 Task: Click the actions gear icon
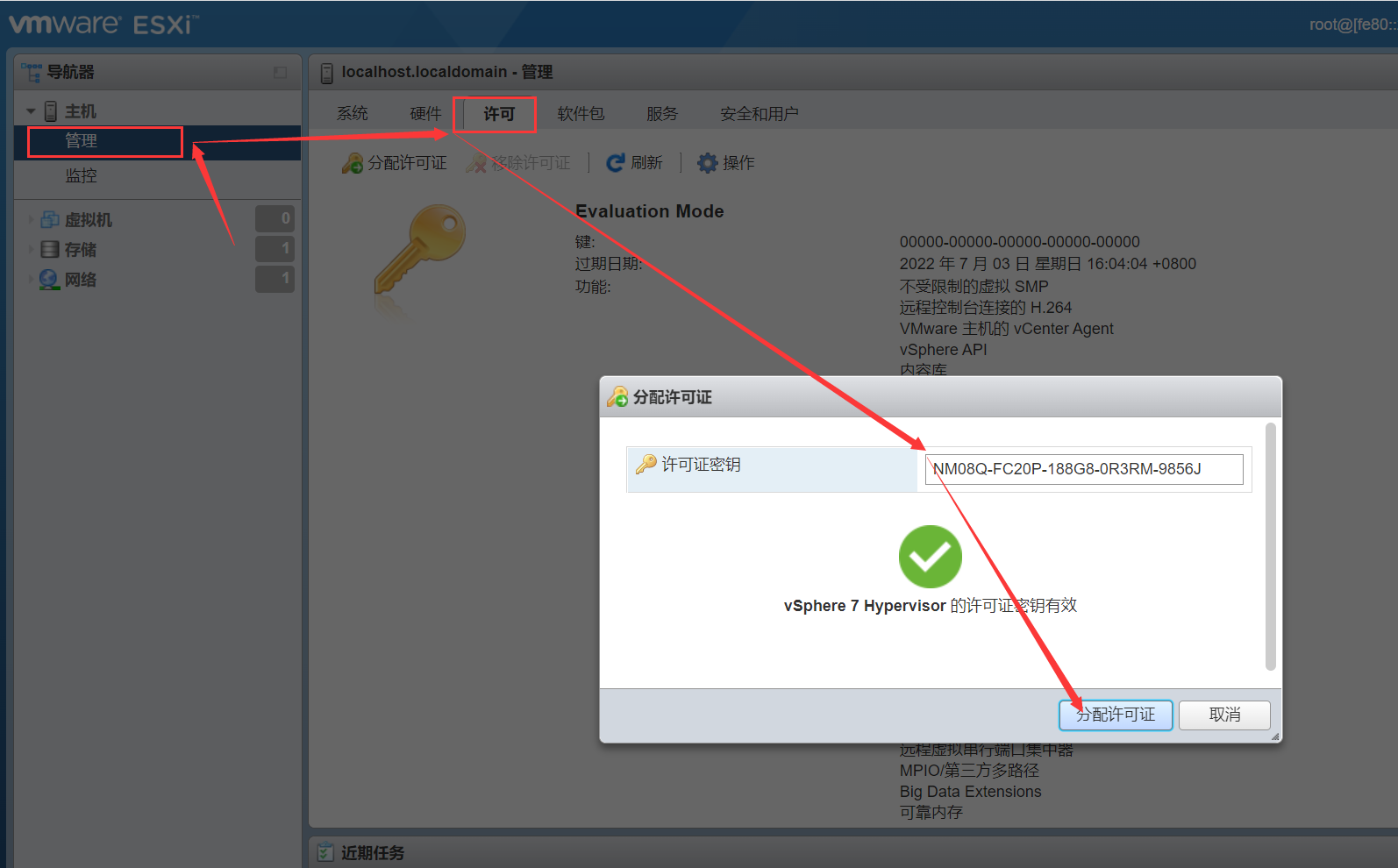[x=707, y=163]
